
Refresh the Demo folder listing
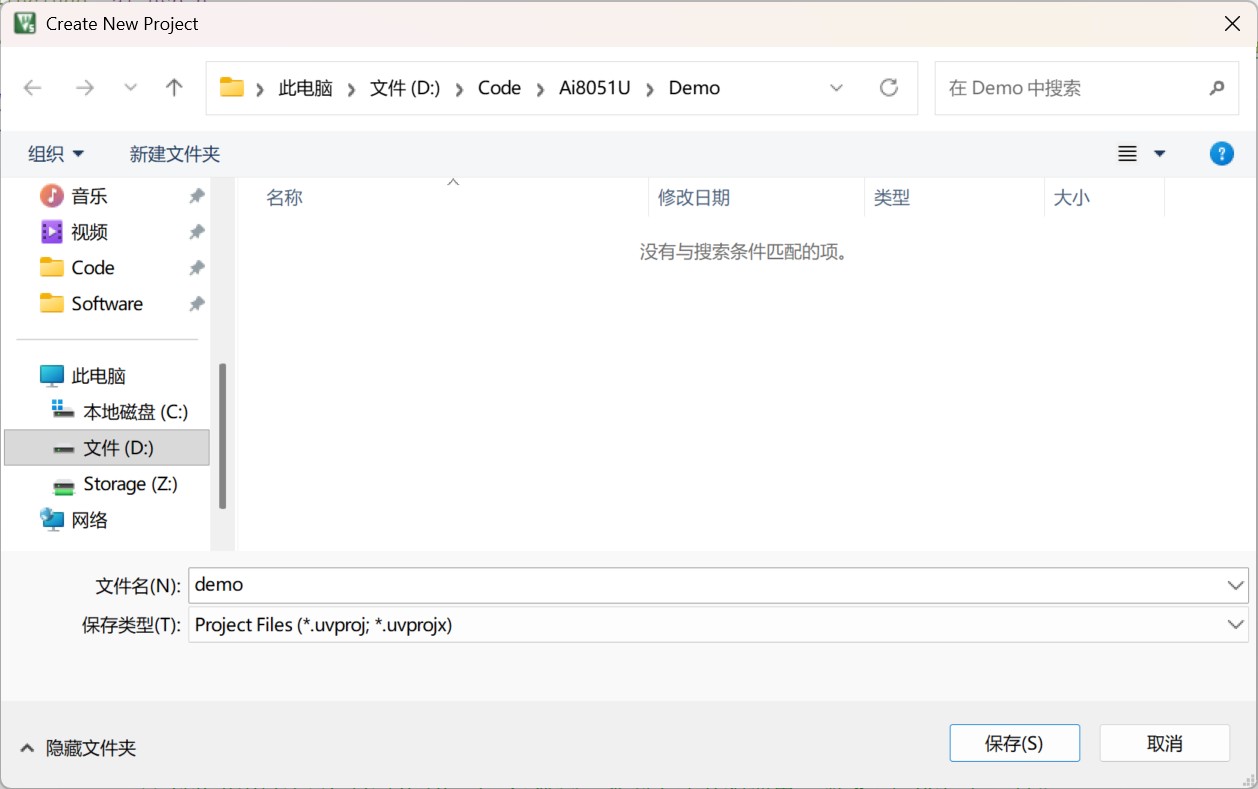point(889,88)
